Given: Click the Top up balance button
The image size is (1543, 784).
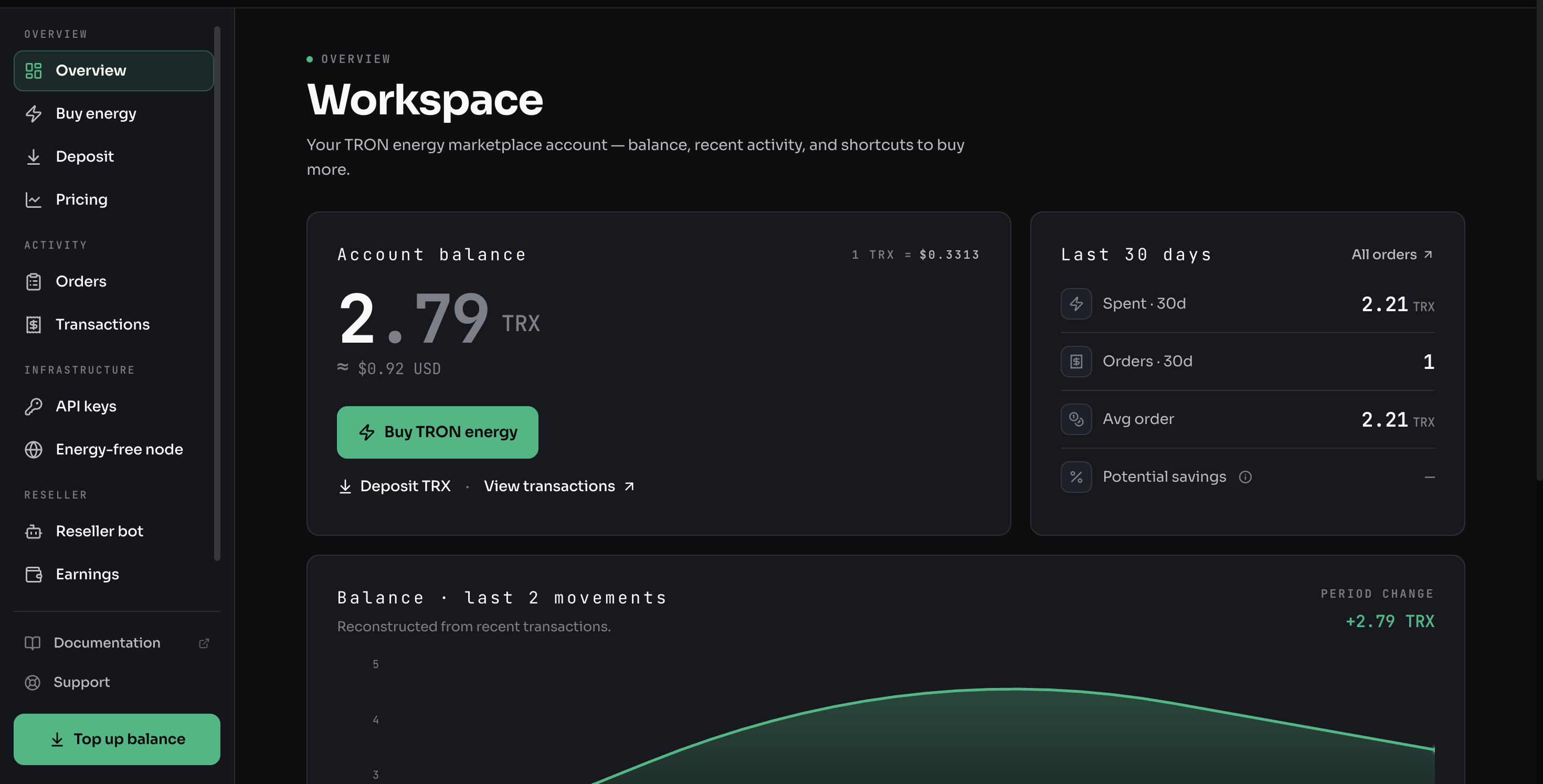Looking at the screenshot, I should (117, 739).
